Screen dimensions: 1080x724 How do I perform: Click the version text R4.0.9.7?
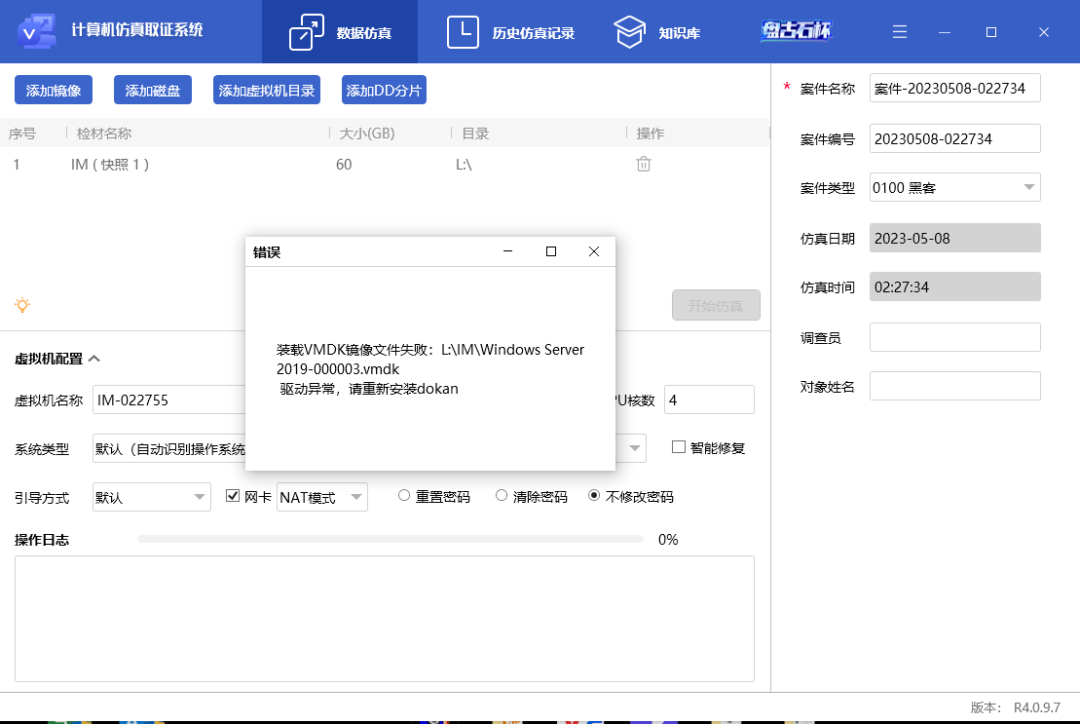click(1037, 707)
